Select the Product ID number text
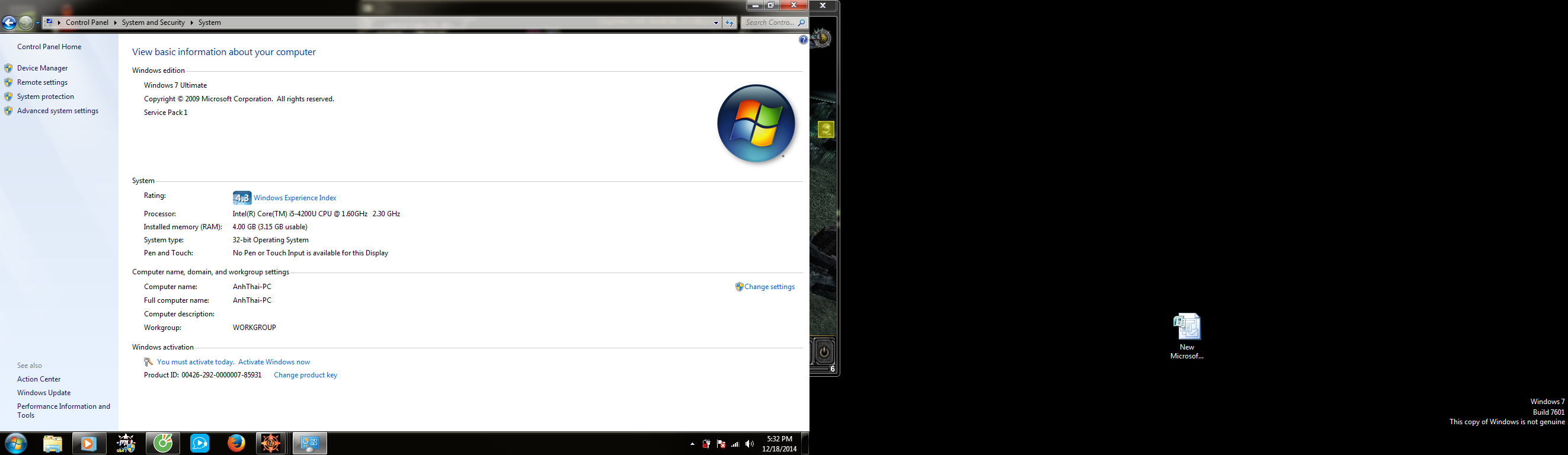This screenshot has width=1568, height=455. pyautogui.click(x=222, y=375)
